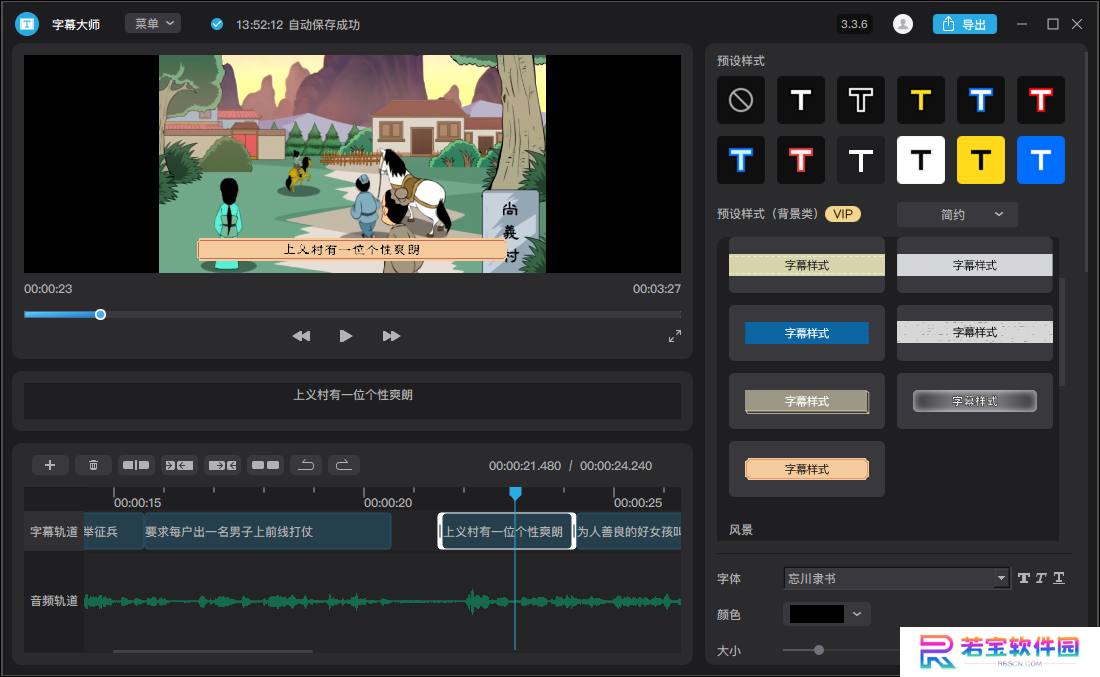Enter fullscreen preview mode
The width and height of the screenshot is (1100, 677).
[x=675, y=336]
